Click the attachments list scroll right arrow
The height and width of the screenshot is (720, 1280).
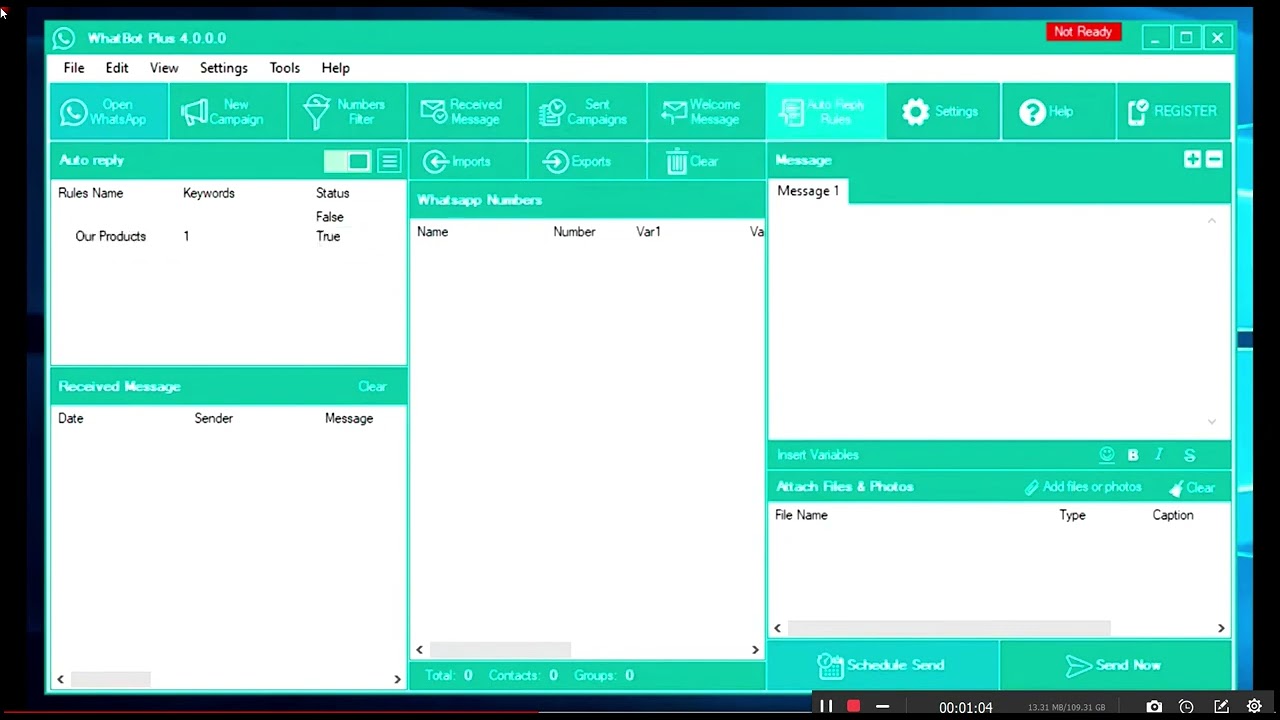[1221, 628]
